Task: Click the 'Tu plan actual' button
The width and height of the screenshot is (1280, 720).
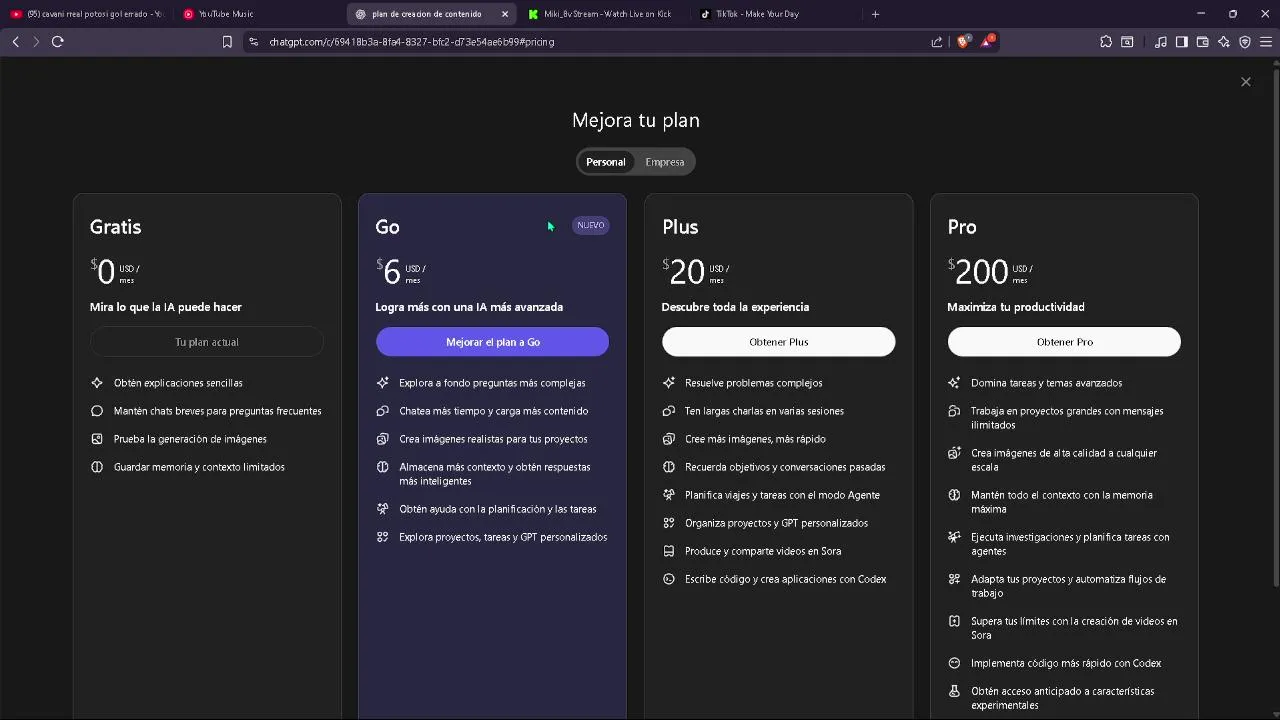Action: tap(207, 342)
